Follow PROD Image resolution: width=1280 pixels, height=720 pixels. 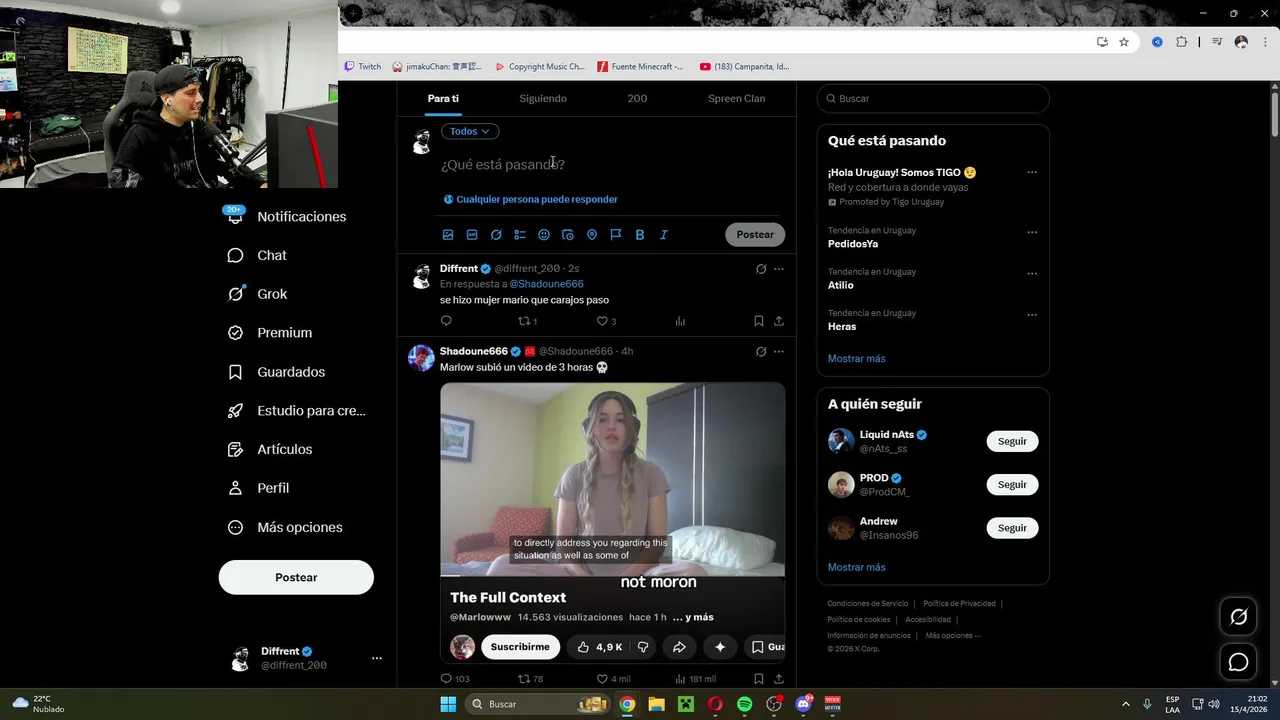[x=1012, y=484]
